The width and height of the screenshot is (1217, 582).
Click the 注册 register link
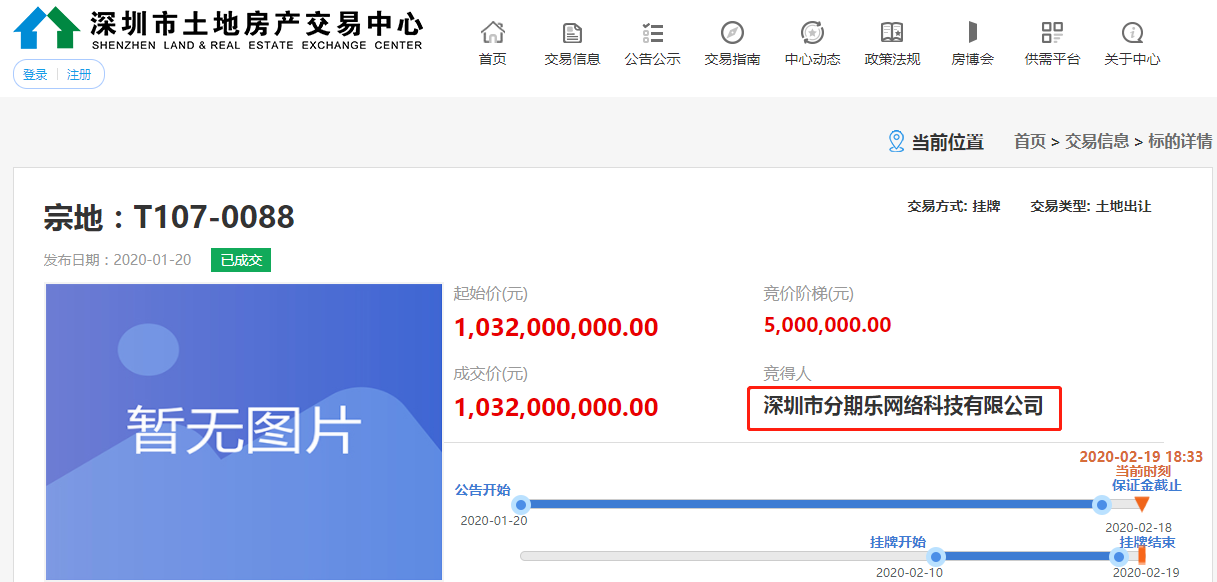coord(79,75)
